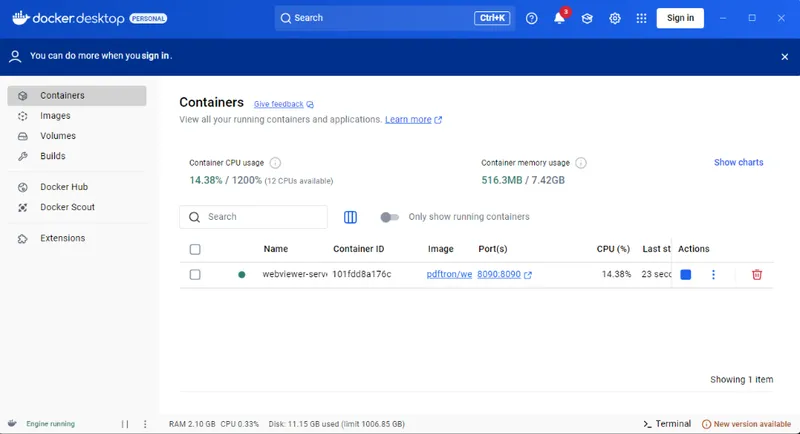Viewport: 800px width, 434px height.
Task: Open the Give feedback link
Action: [279, 104]
